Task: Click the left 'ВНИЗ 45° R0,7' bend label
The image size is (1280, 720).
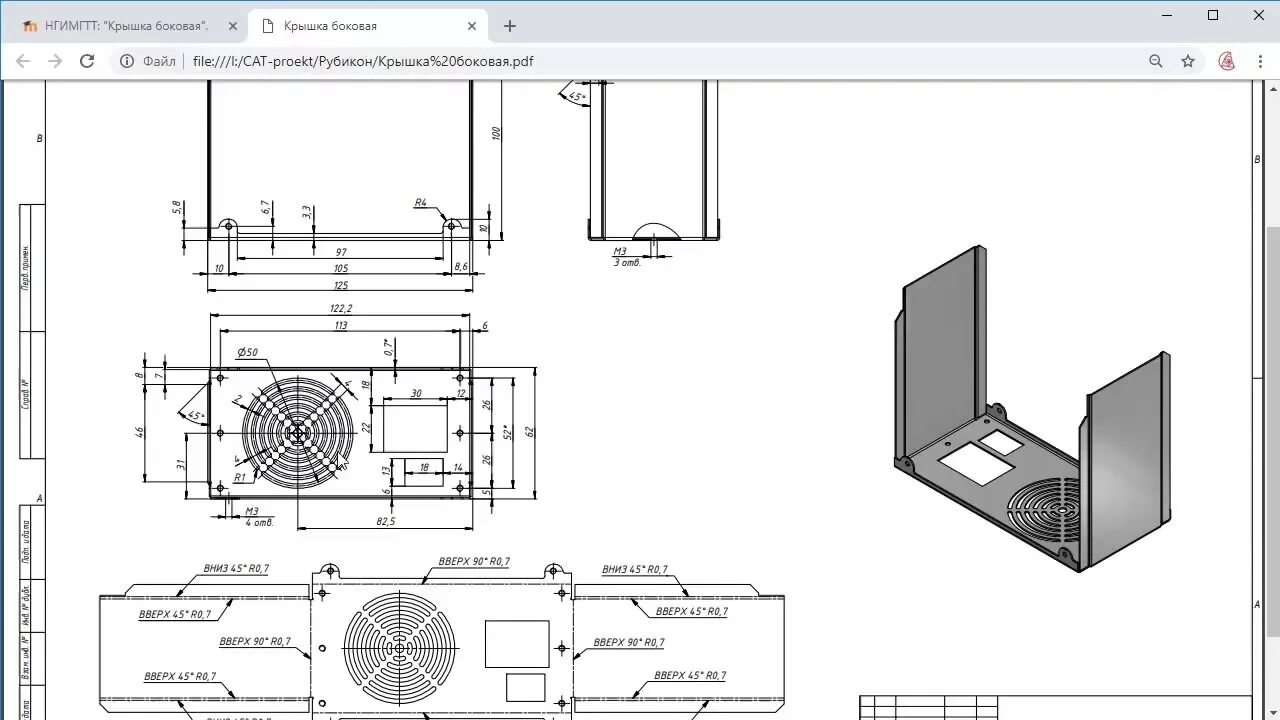Action: 236,568
